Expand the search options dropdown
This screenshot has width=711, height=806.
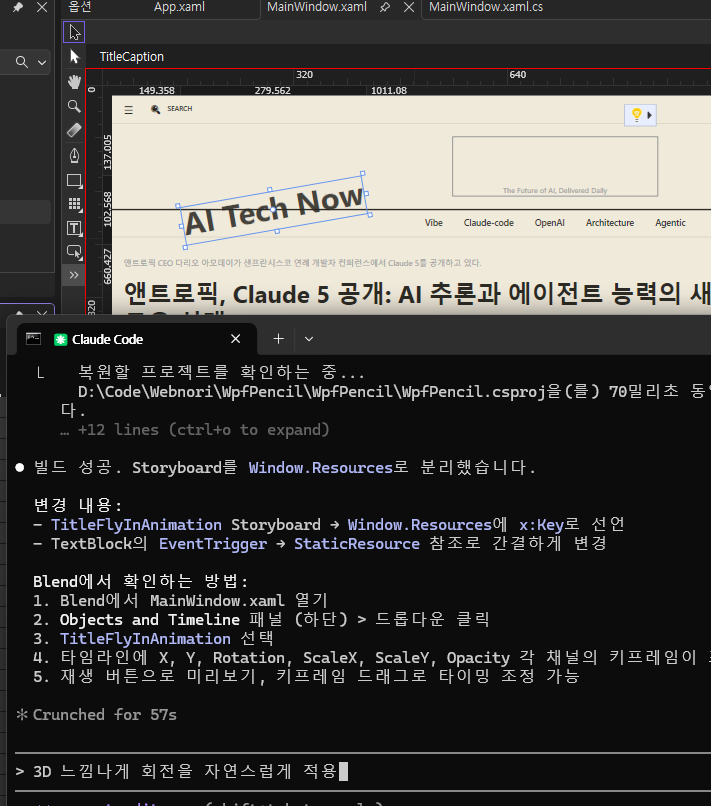[x=42, y=63]
